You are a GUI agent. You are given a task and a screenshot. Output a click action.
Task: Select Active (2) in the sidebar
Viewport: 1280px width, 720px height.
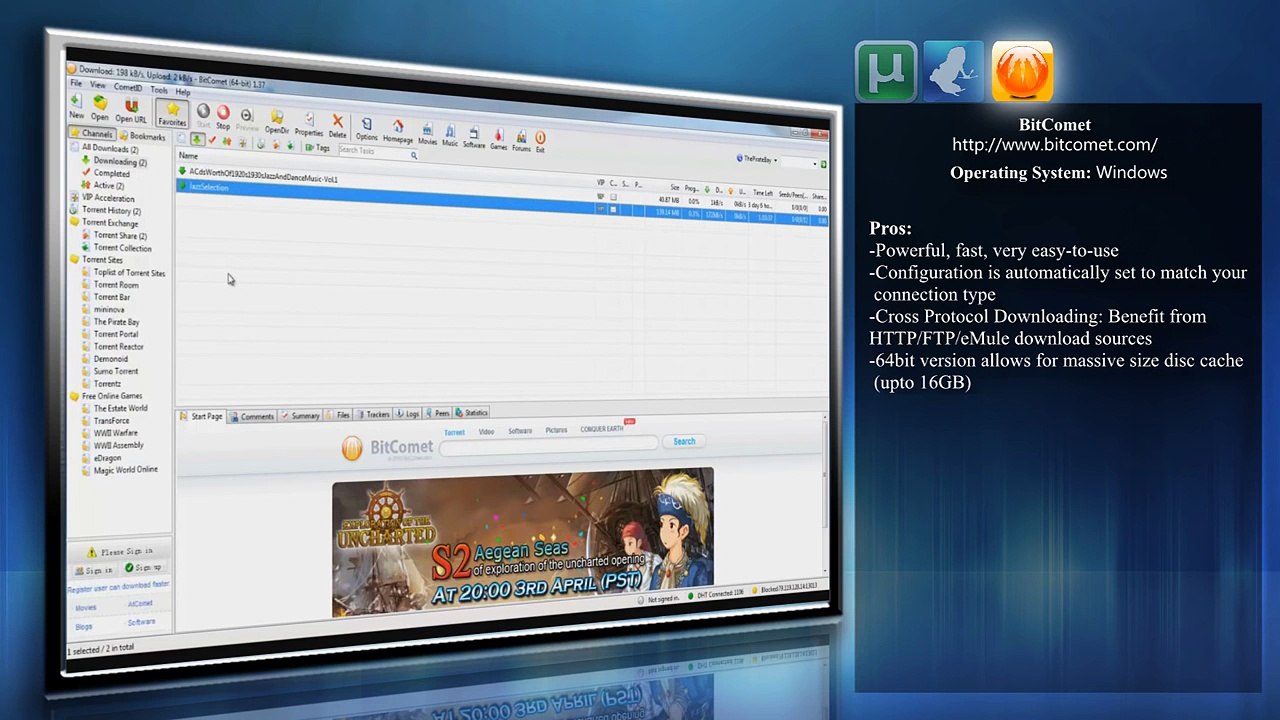pyautogui.click(x=103, y=185)
